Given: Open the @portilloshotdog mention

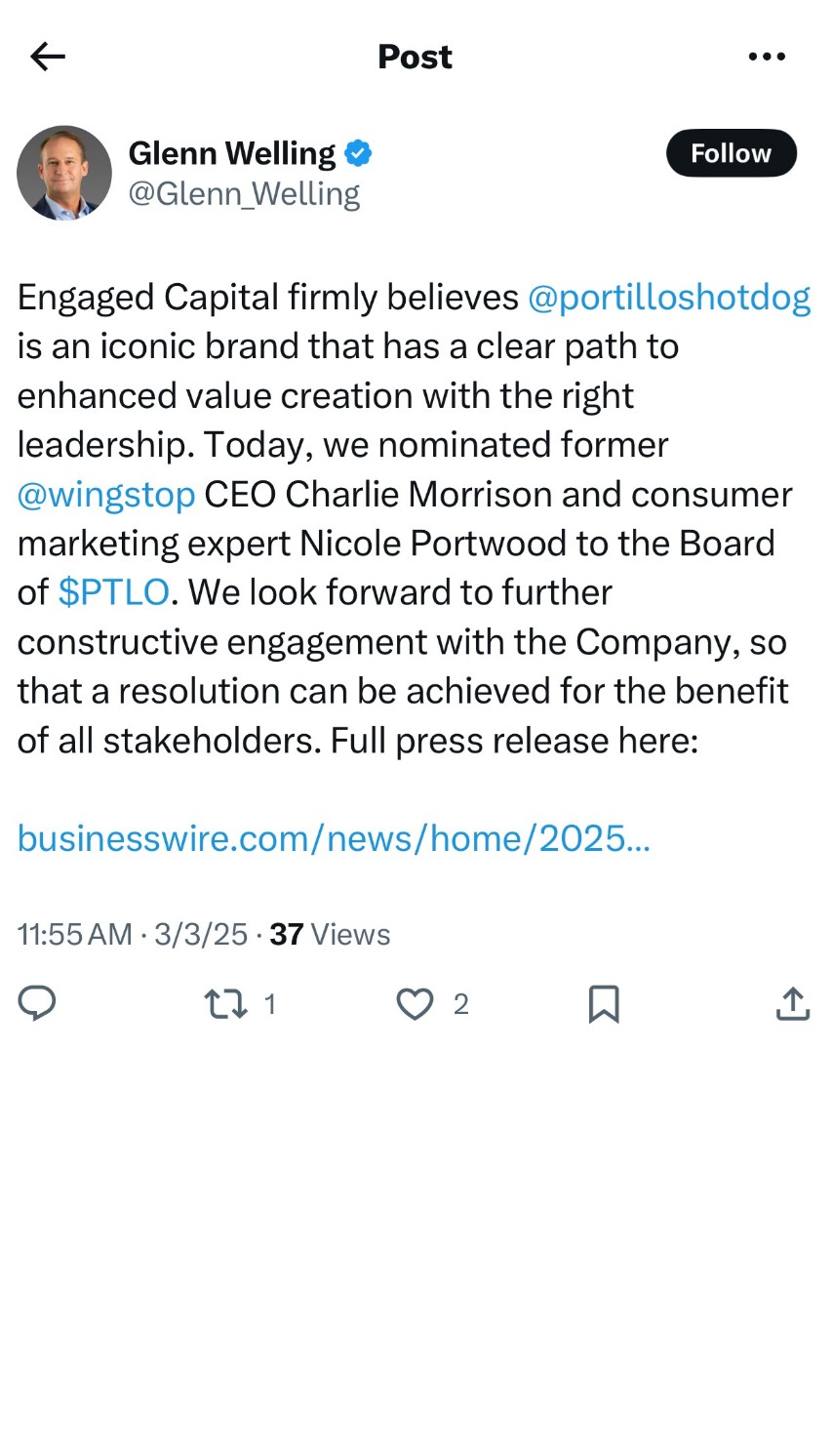Looking at the screenshot, I should (x=668, y=298).
